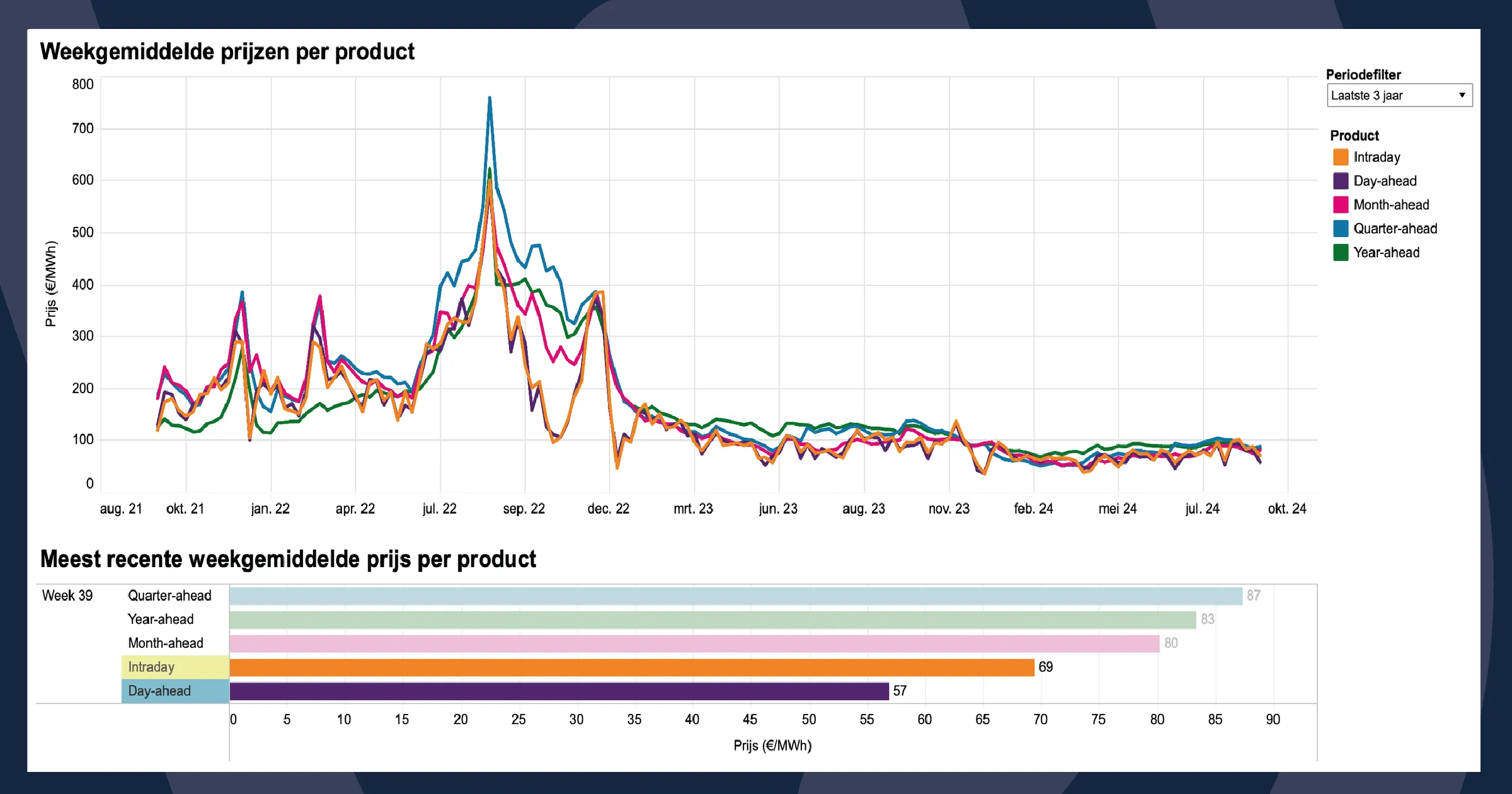Screen dimensions: 1512x794
Task: Click the green Year-ahead legend swatch
Action: coord(1341,252)
